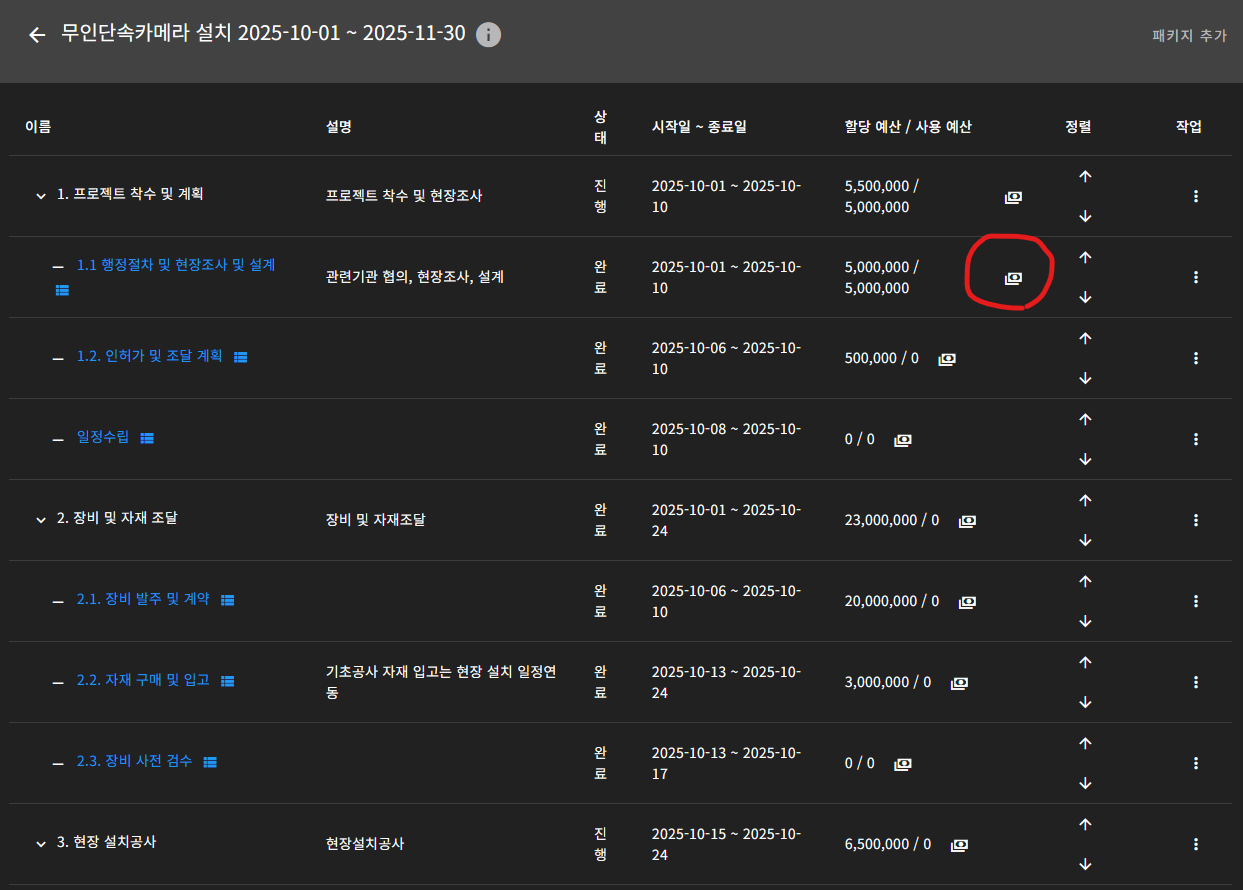Move 2.1. 장비 발주 및 계약 down
Image resolution: width=1243 pixels, height=890 pixels.
(1085, 621)
